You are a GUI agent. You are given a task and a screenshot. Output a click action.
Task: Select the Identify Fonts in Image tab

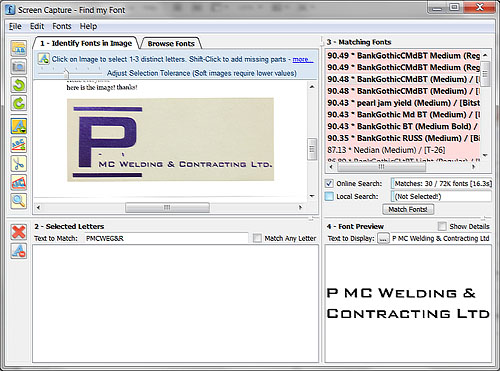tap(86, 43)
